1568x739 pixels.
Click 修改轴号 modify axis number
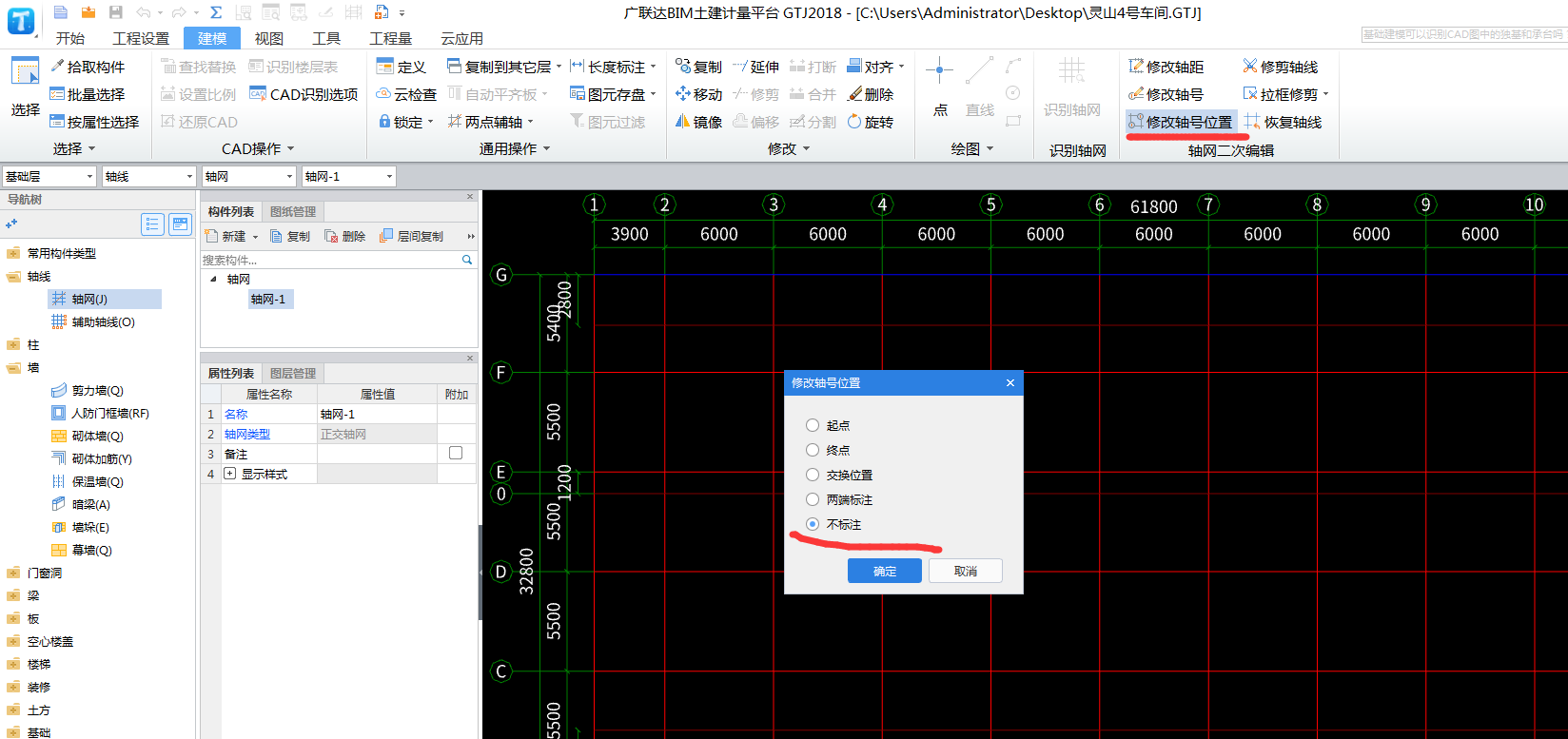[1166, 94]
